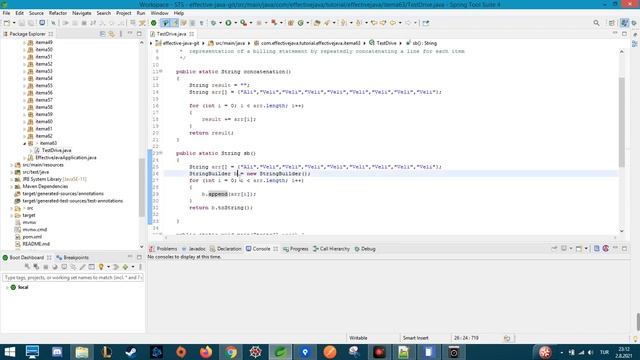The height and width of the screenshot is (360, 640).
Task: Click sb() : String breadcrumb segment
Action: click(422, 43)
